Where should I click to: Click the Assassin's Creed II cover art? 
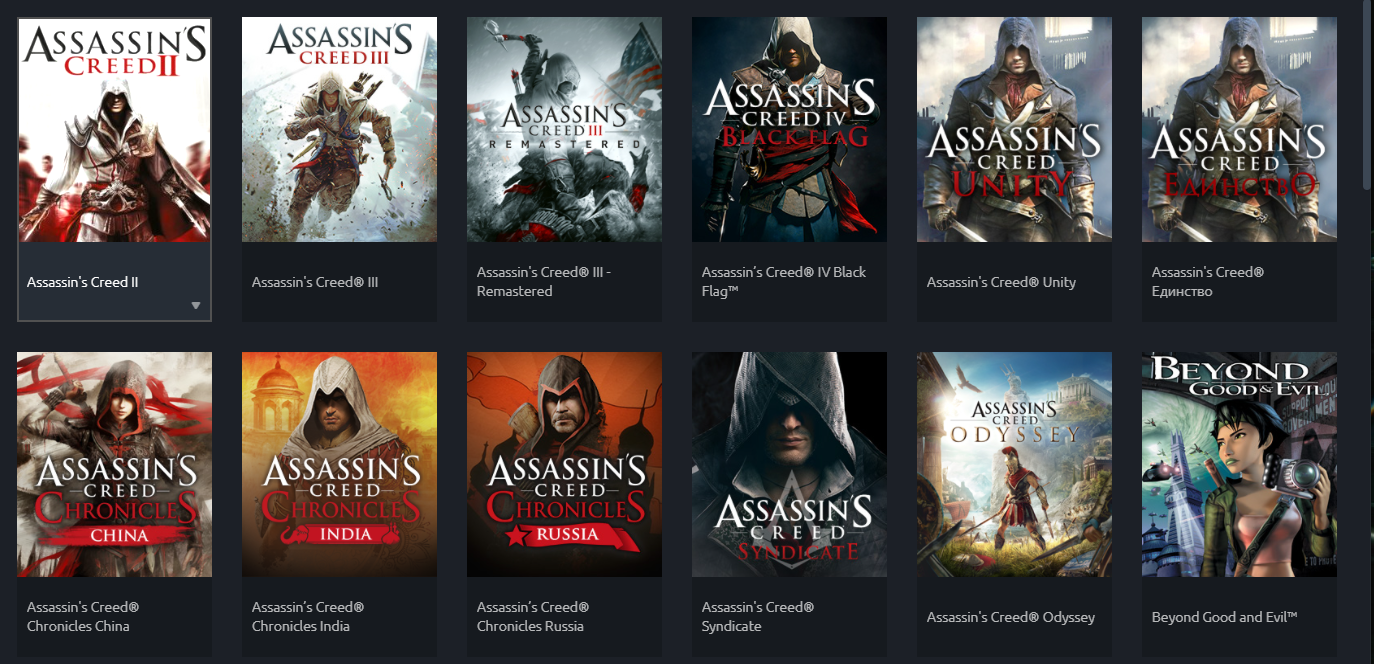pyautogui.click(x=114, y=130)
